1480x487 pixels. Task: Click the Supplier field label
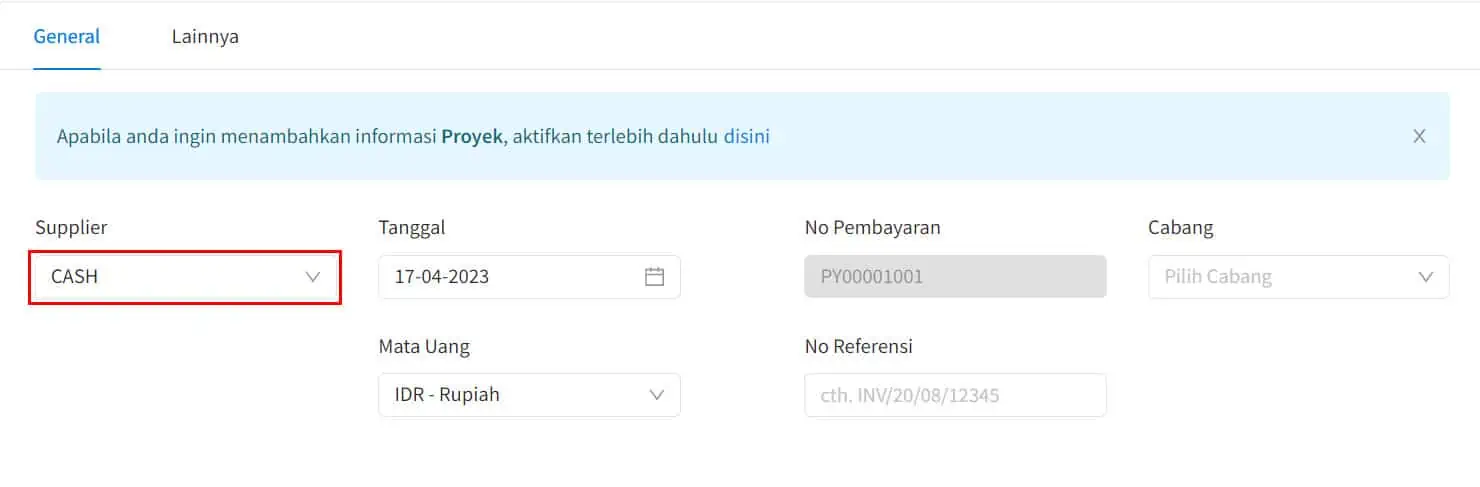point(71,228)
